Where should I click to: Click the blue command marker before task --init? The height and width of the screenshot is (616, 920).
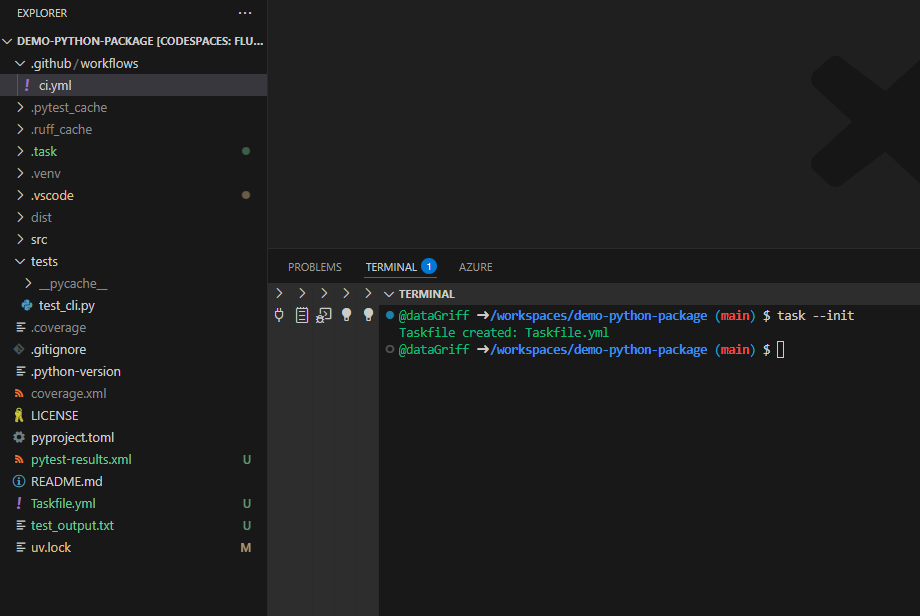tap(390, 316)
